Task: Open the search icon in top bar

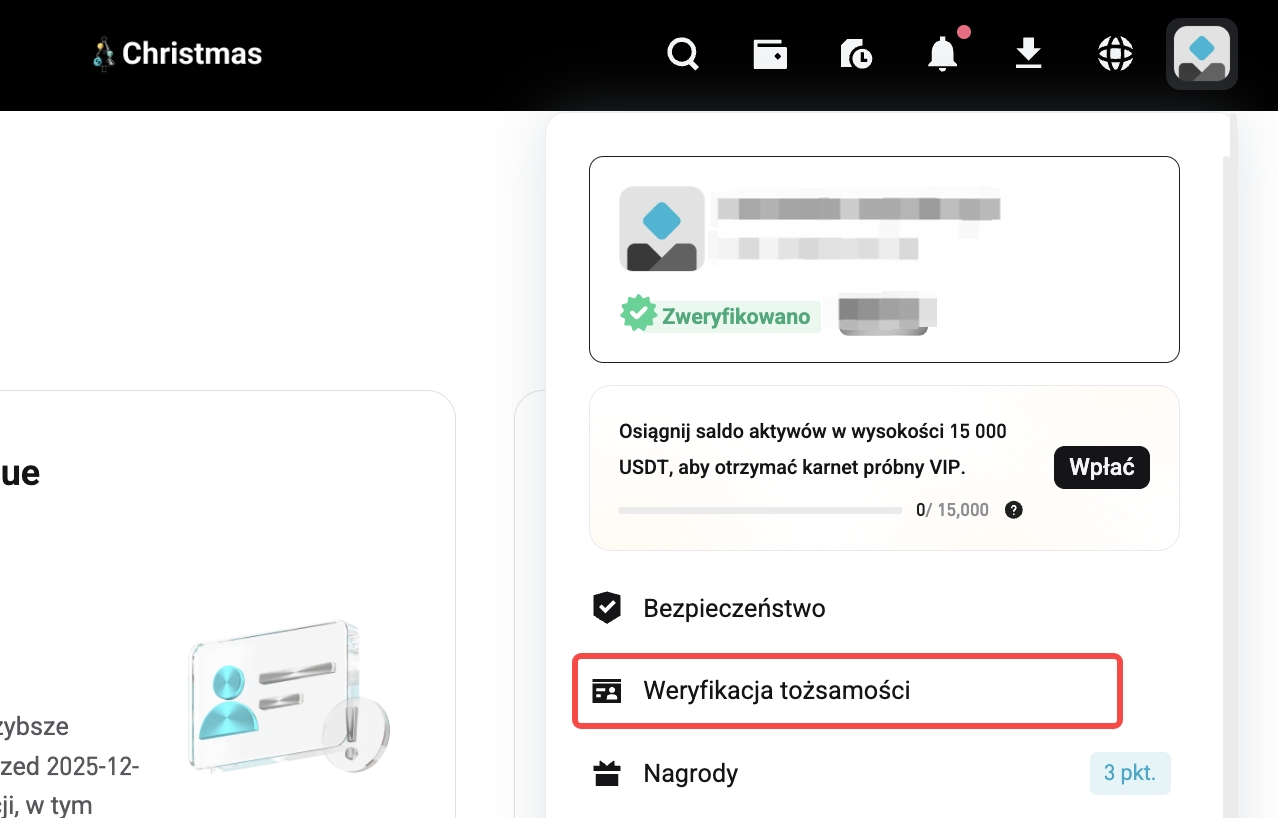Action: coord(682,54)
